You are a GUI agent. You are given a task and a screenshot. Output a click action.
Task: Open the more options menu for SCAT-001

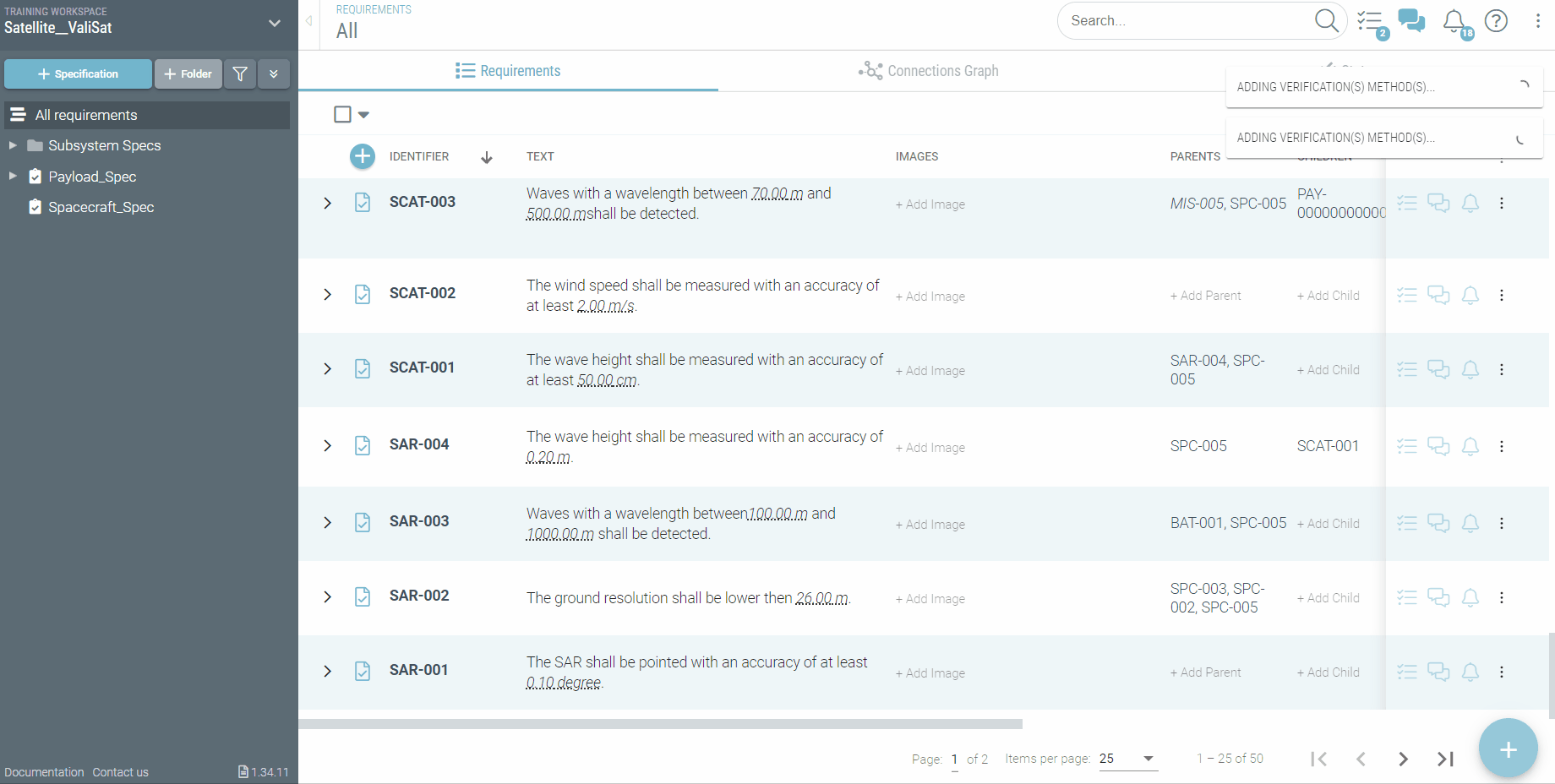(1502, 369)
